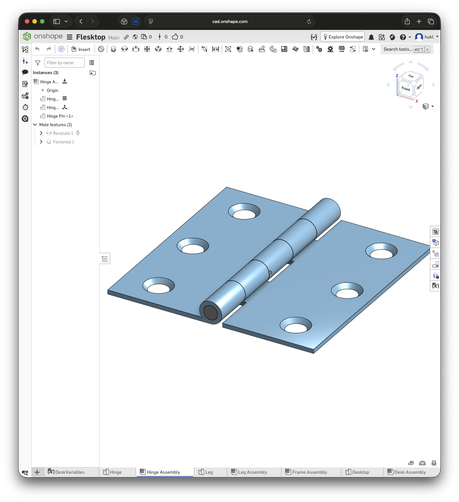Image resolution: width=459 pixels, height=502 pixels.
Task: Click the share link icon beside Main
Action: point(126,37)
